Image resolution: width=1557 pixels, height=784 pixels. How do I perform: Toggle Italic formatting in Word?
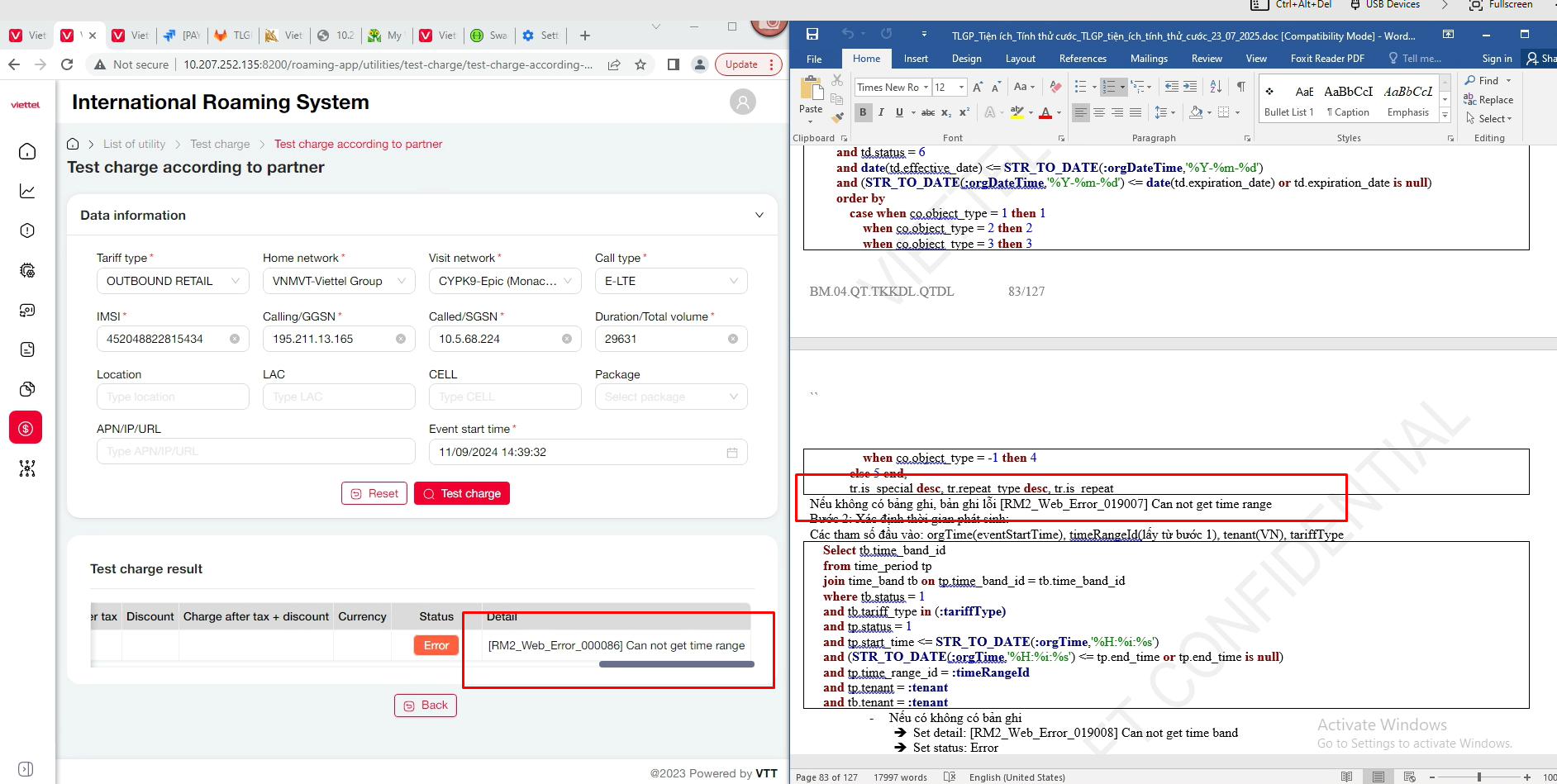881,112
